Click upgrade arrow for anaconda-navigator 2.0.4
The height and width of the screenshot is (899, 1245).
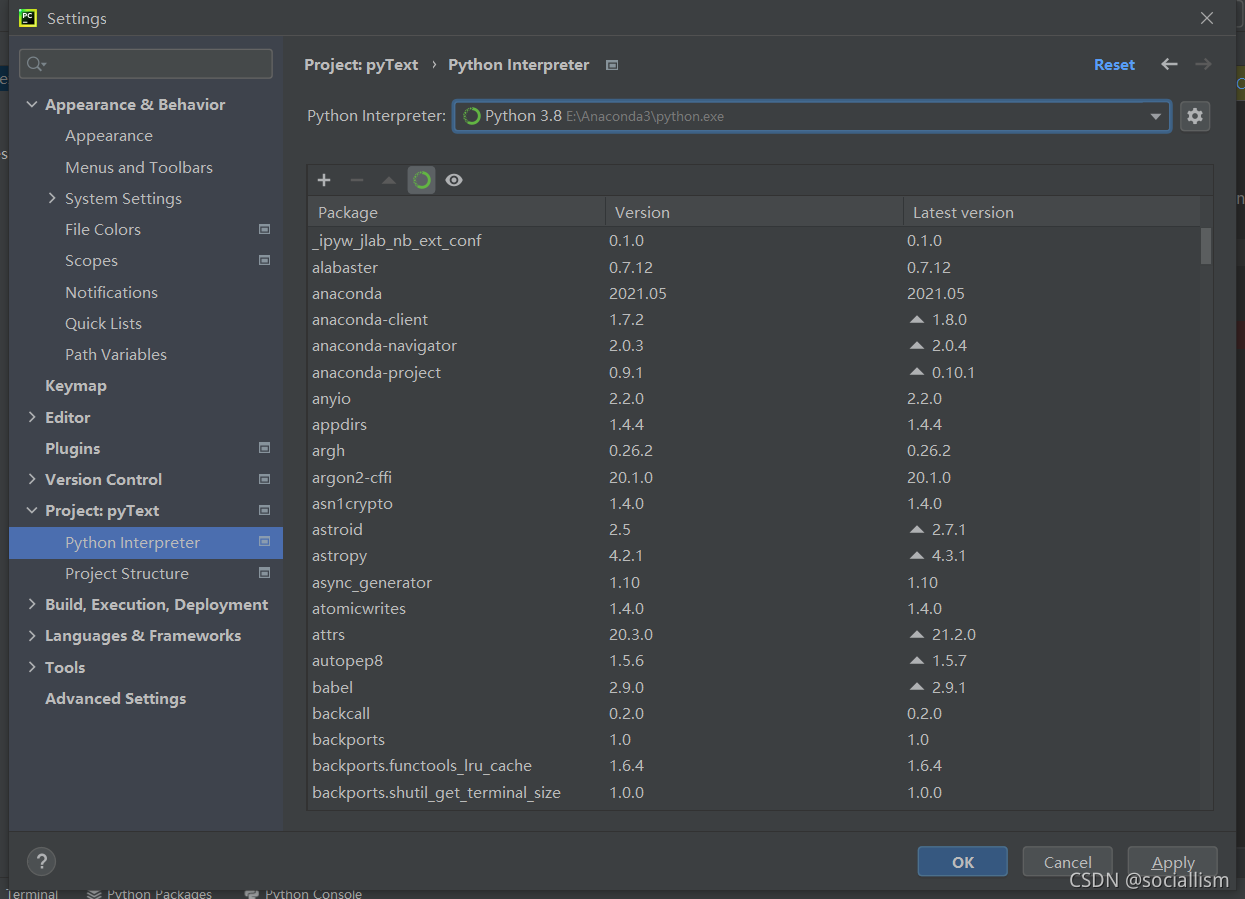[x=916, y=346]
